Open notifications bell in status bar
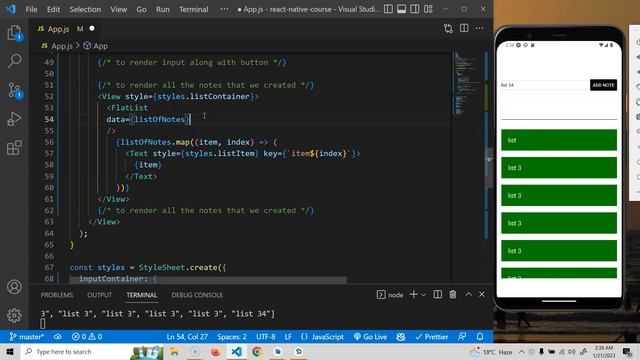The height and width of the screenshot is (360, 640). point(480,337)
